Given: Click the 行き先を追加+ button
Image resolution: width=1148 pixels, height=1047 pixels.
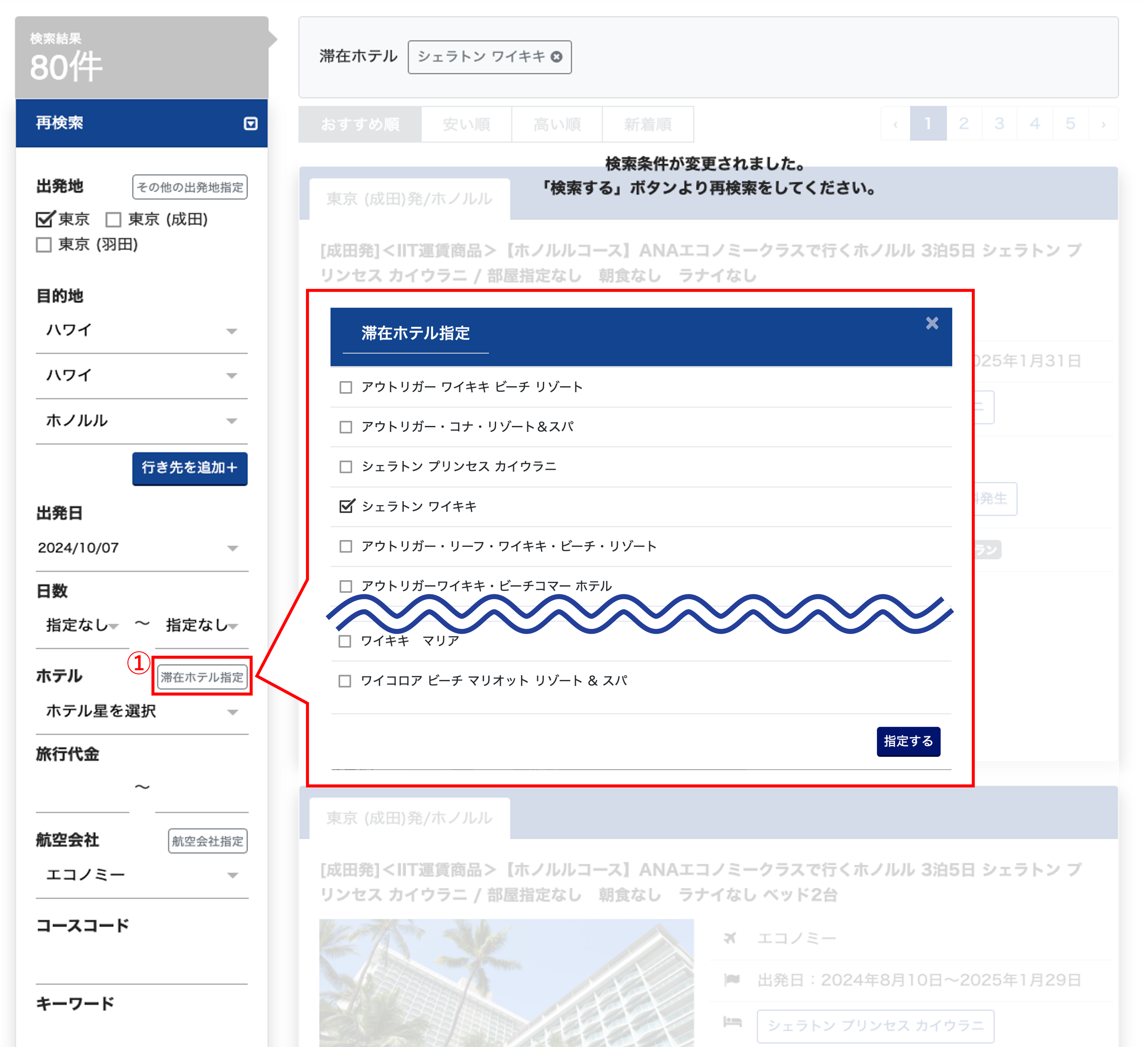Looking at the screenshot, I should (190, 468).
